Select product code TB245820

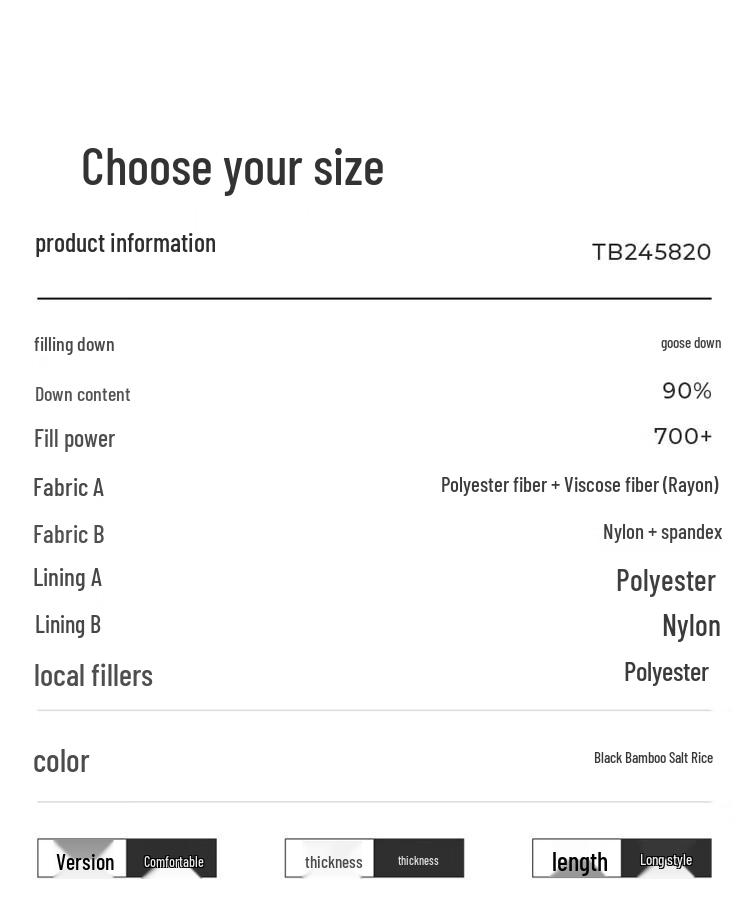[651, 252]
